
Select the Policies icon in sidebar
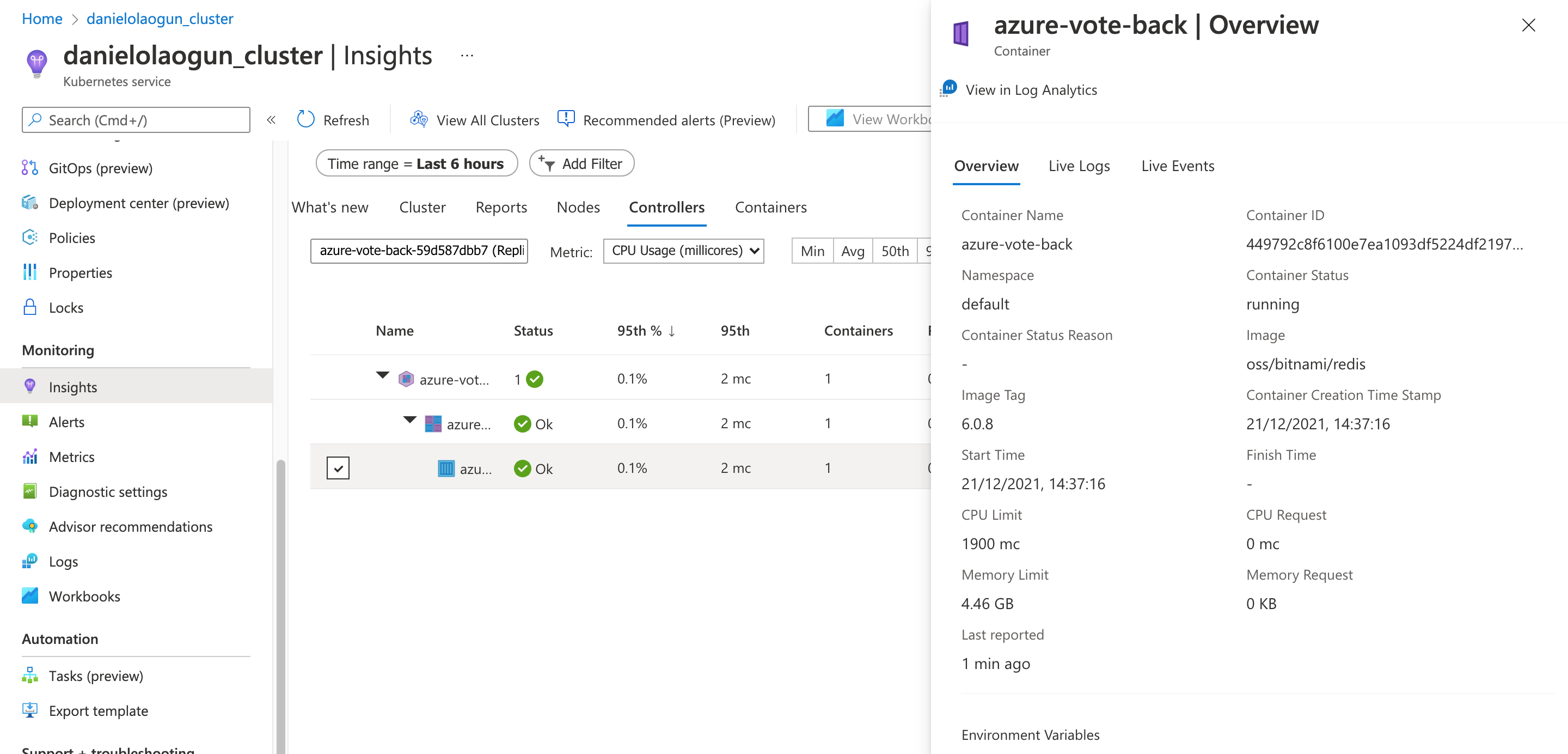29,238
